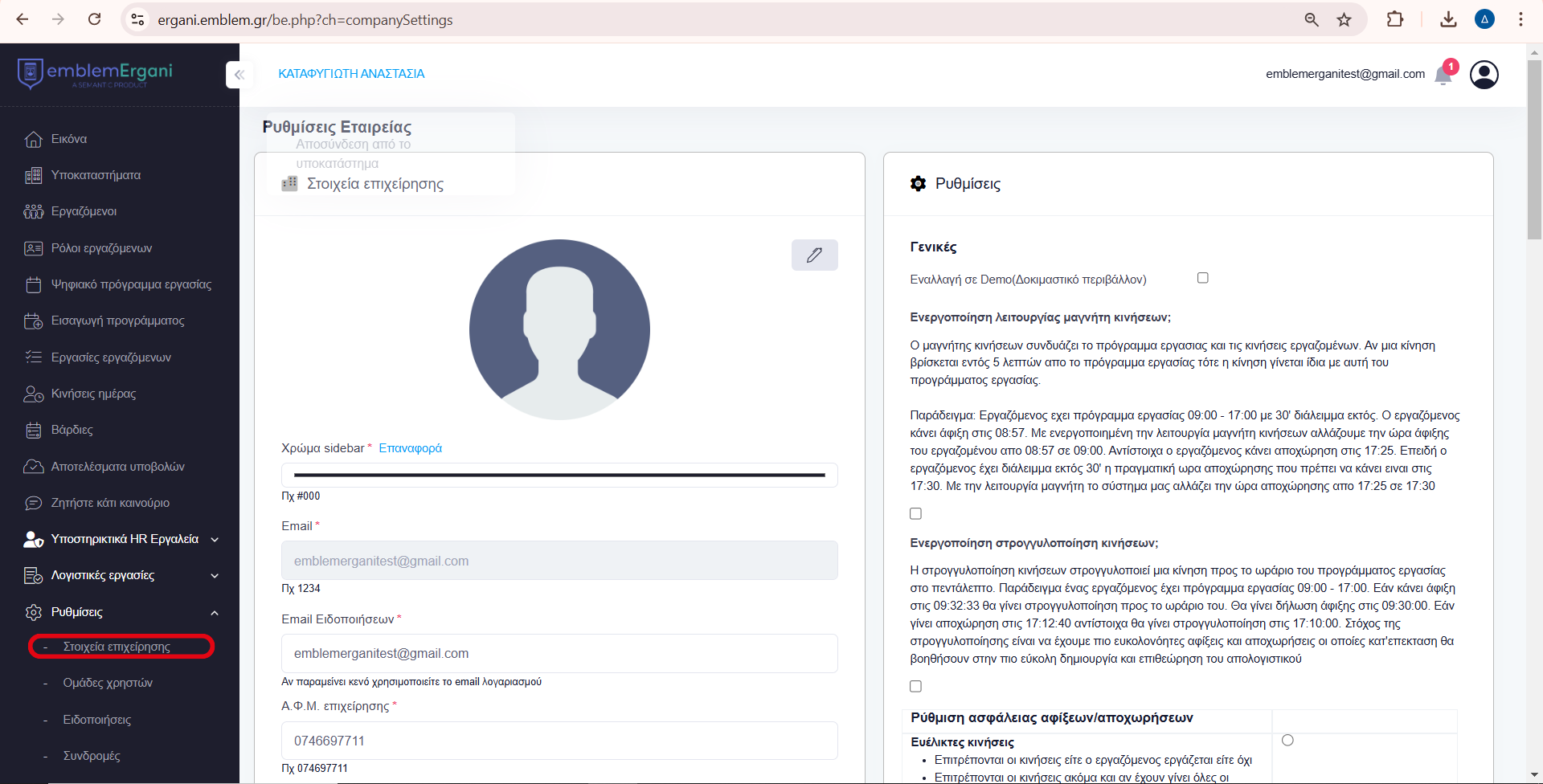
Task: Click the ΚΑΤΑΦΥΓΙΩΤΗ ΑΝΑΣΤΑΣΙΑ company name link
Action: (x=351, y=74)
